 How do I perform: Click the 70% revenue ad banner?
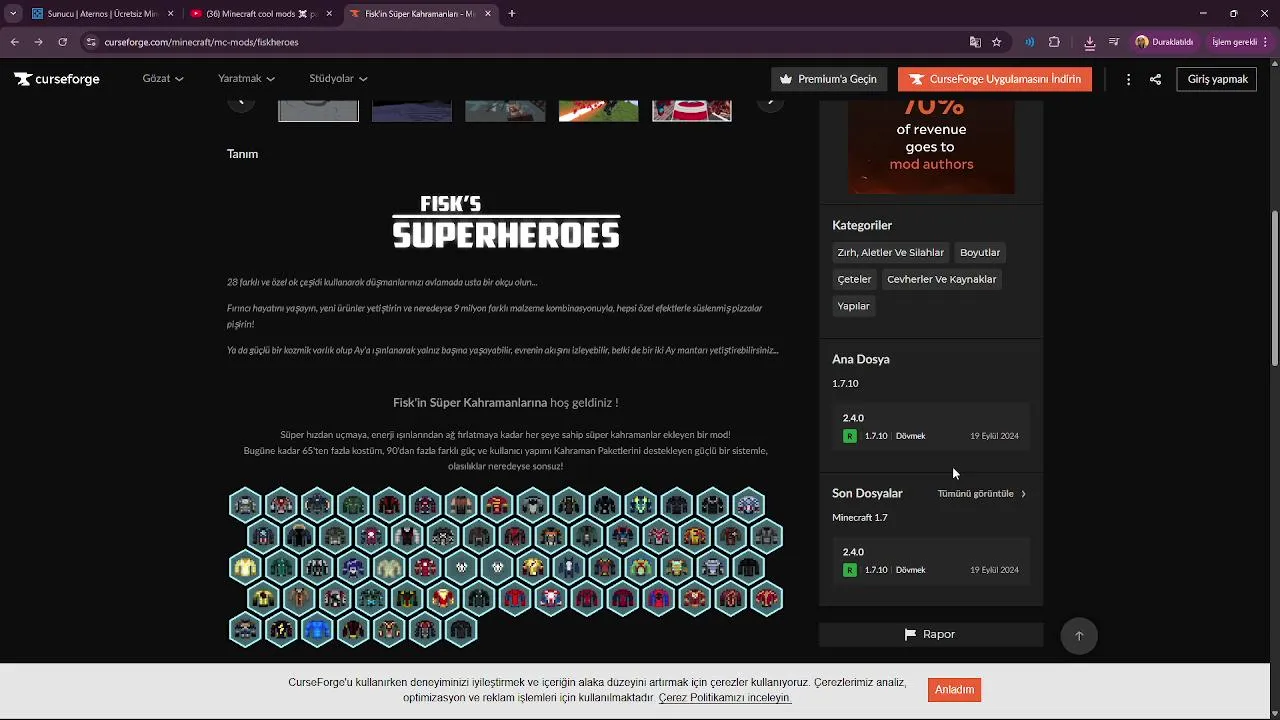point(931,145)
